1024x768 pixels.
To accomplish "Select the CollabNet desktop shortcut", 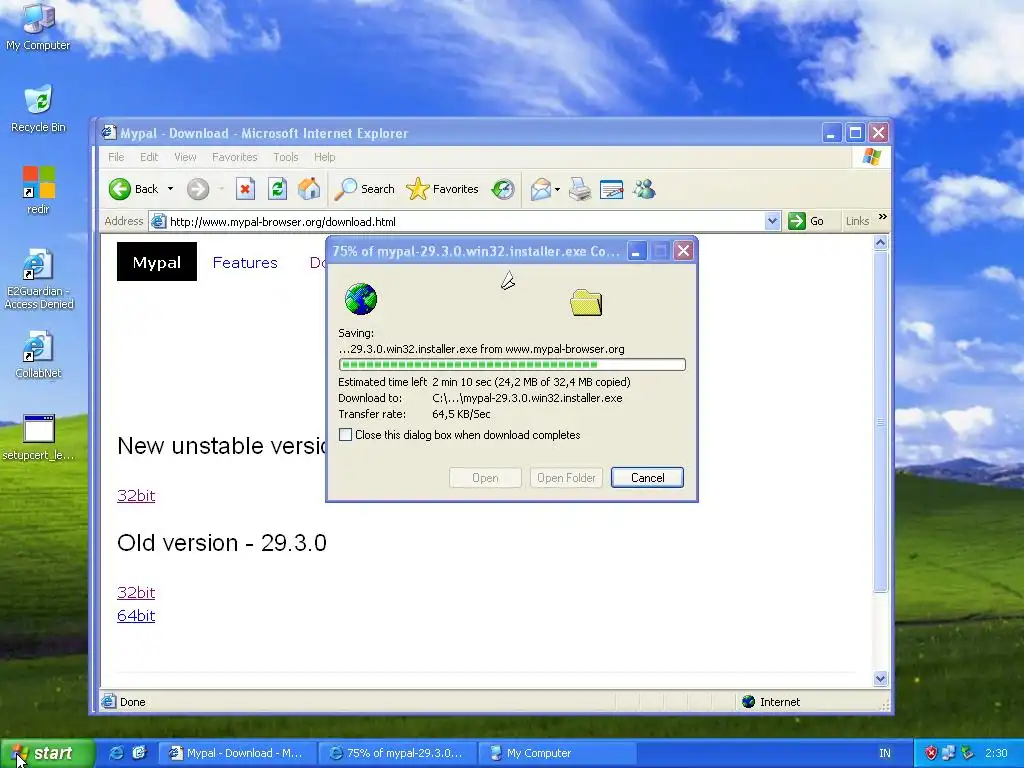I will pos(38,355).
